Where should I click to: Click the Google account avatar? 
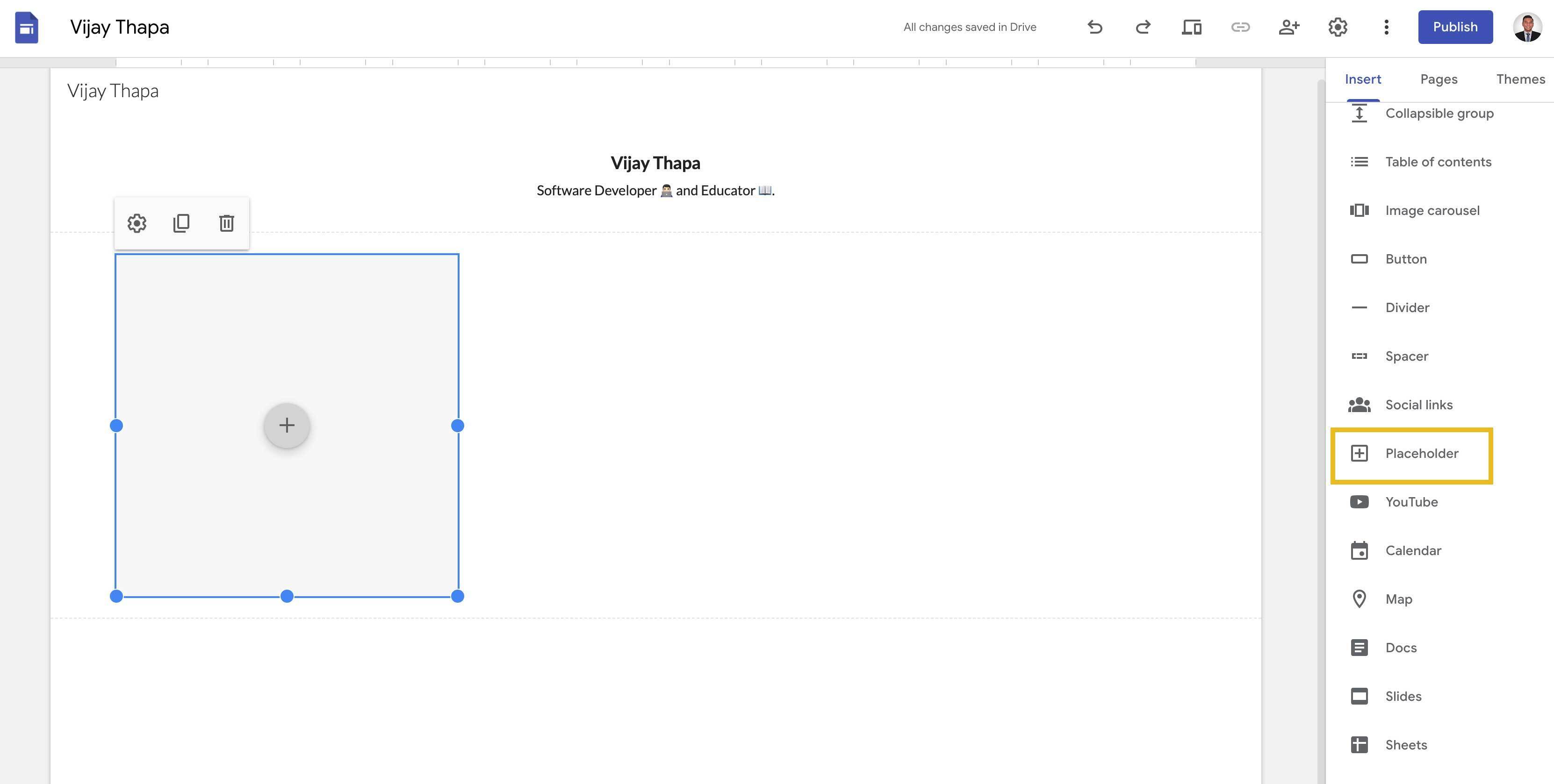(x=1527, y=27)
